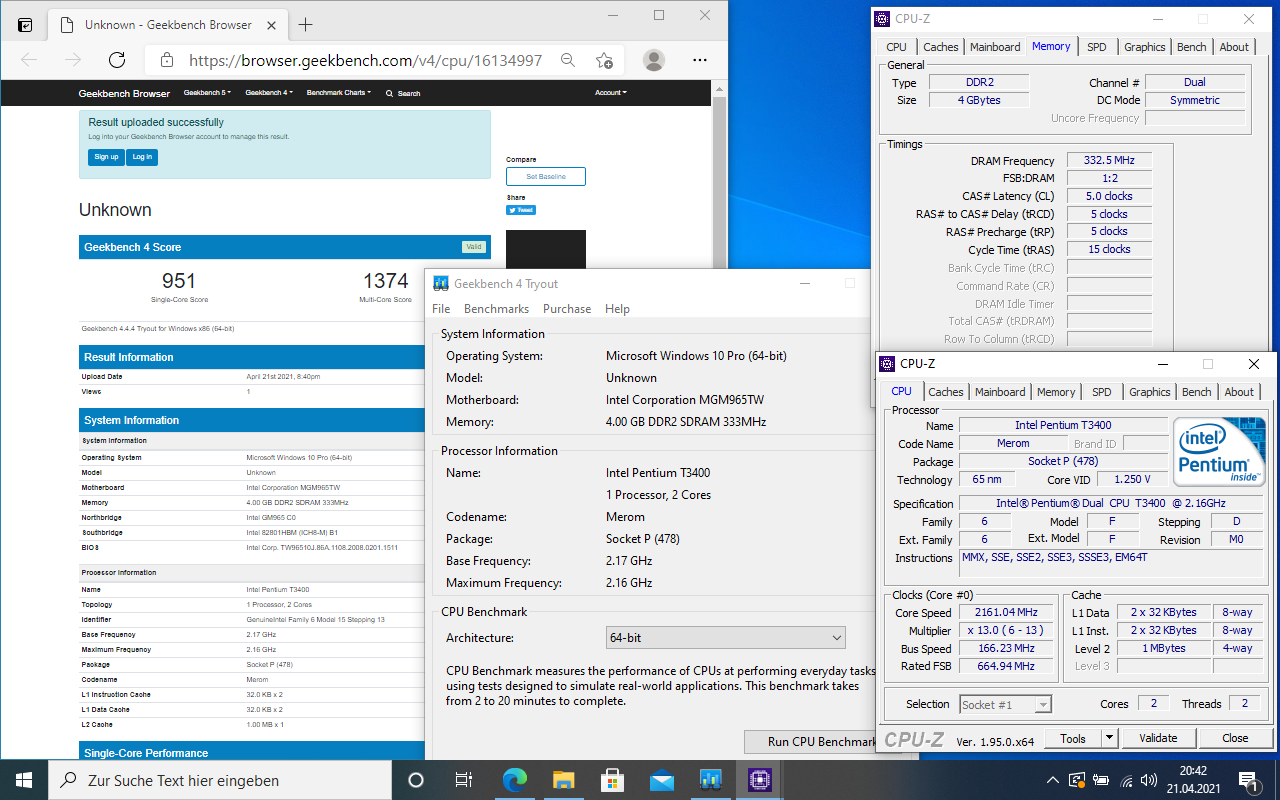Open the Purchase menu in Geekbench 4

point(567,309)
